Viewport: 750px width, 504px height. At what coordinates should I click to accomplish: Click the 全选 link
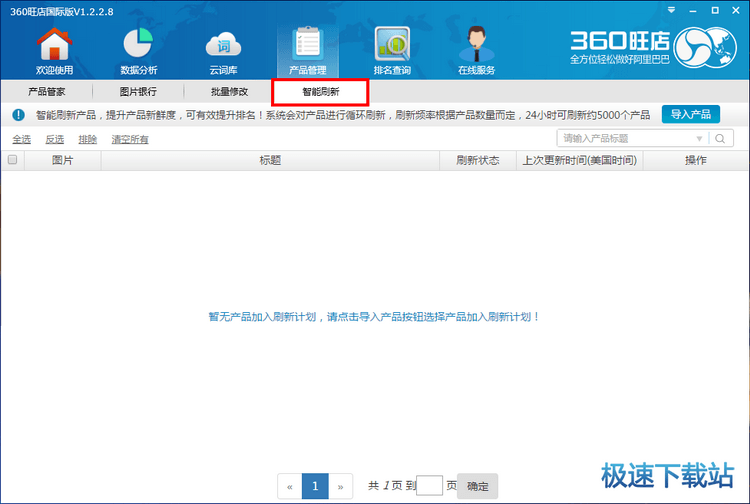[x=22, y=139]
